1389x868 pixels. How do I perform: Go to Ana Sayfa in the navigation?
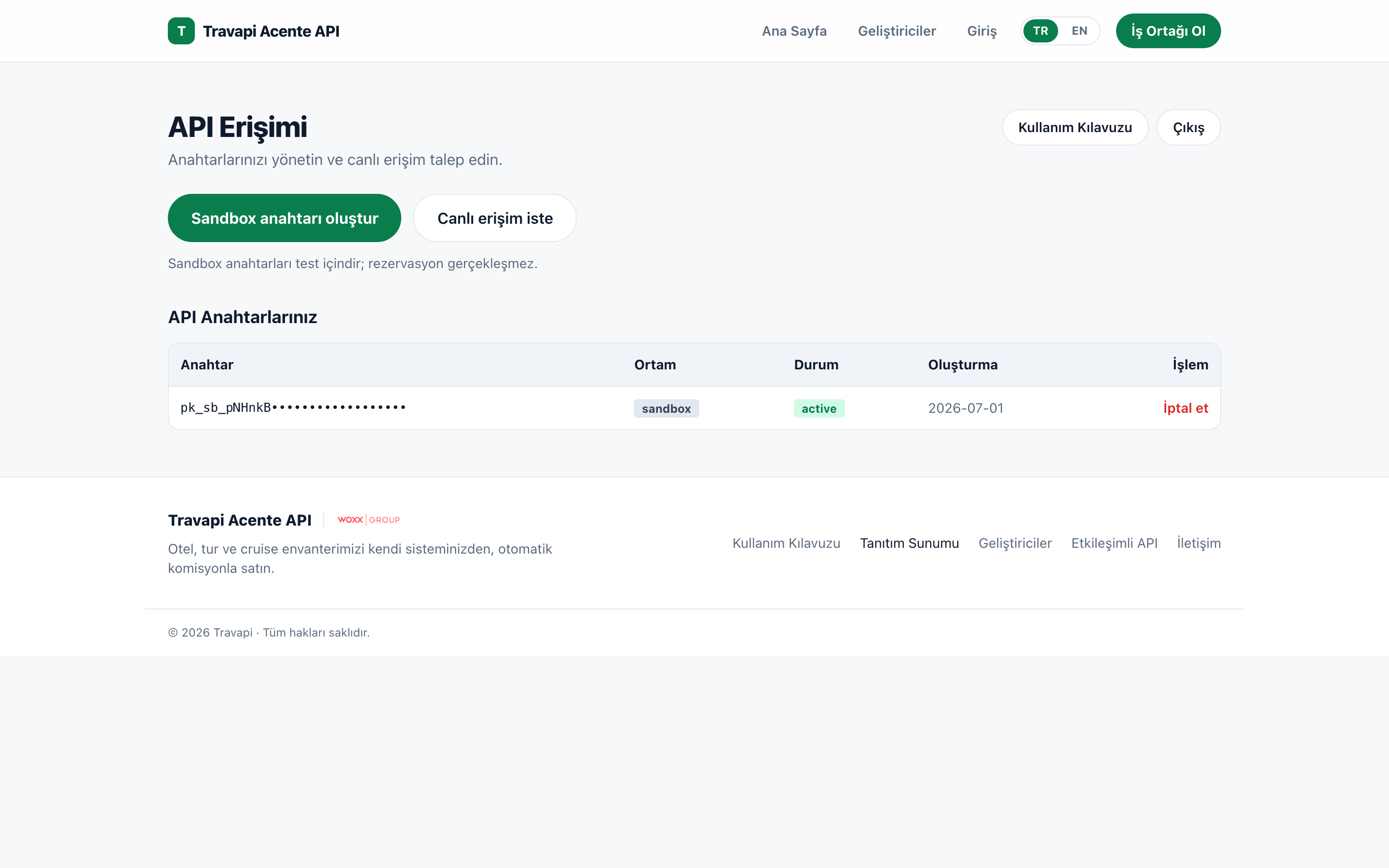(794, 31)
